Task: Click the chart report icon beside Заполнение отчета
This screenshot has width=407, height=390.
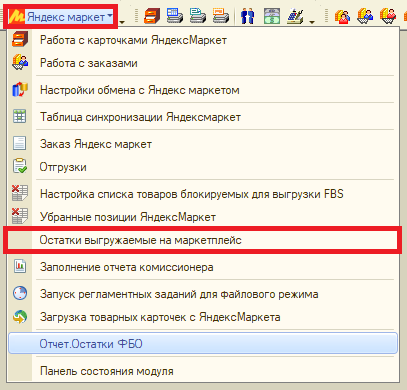Action: (x=20, y=266)
